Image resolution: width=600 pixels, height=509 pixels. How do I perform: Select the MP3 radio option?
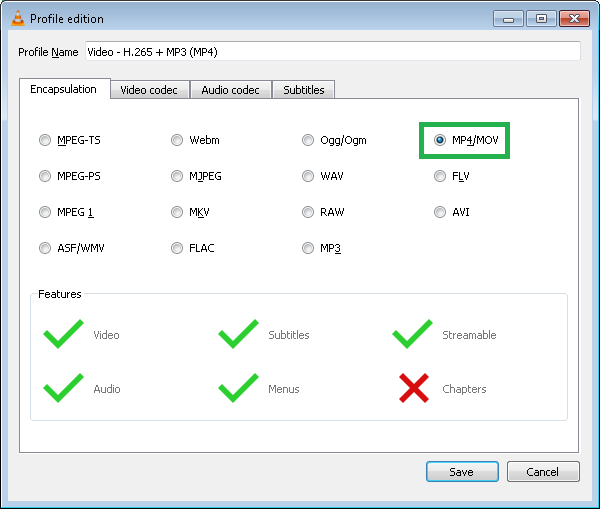click(x=308, y=248)
